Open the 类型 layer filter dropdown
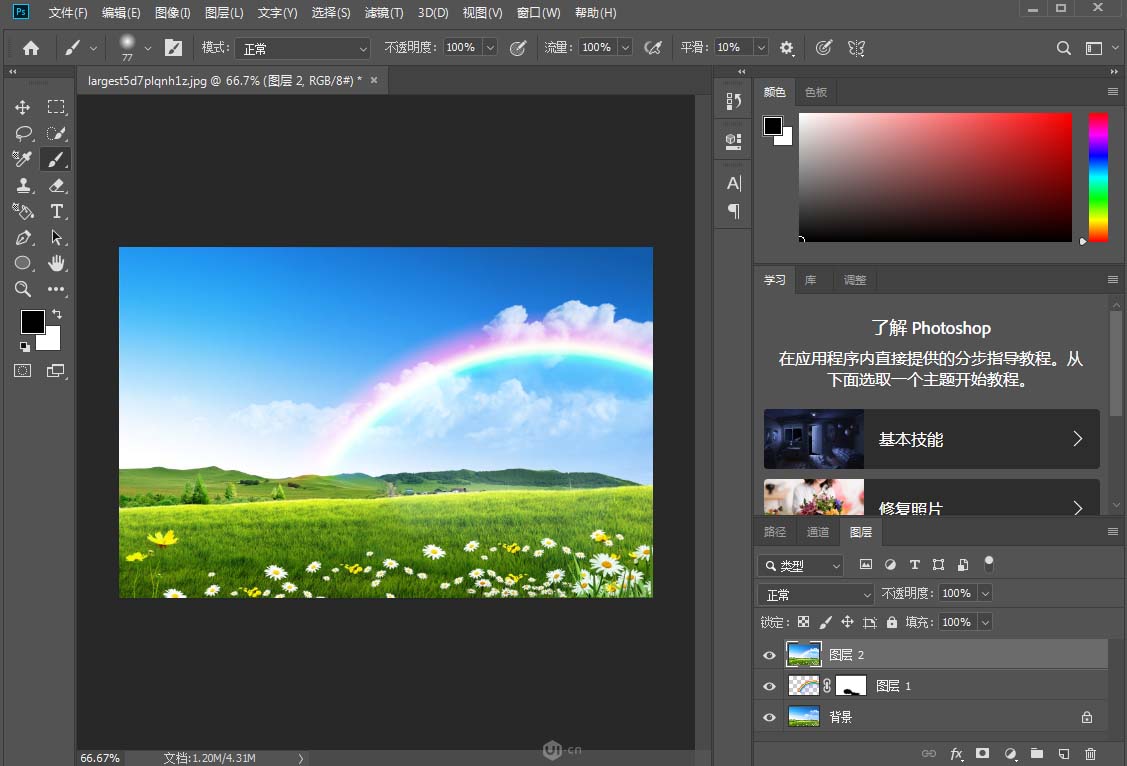 (800, 566)
